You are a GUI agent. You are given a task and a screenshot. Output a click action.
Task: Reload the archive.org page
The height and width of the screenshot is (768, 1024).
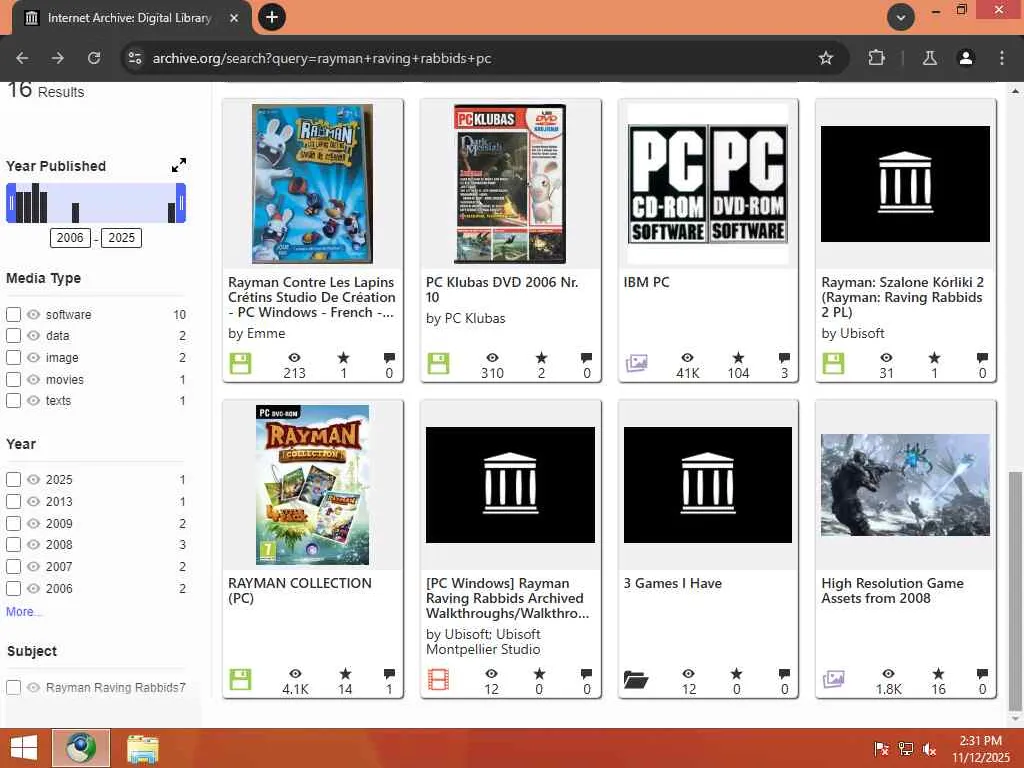pyautogui.click(x=94, y=58)
